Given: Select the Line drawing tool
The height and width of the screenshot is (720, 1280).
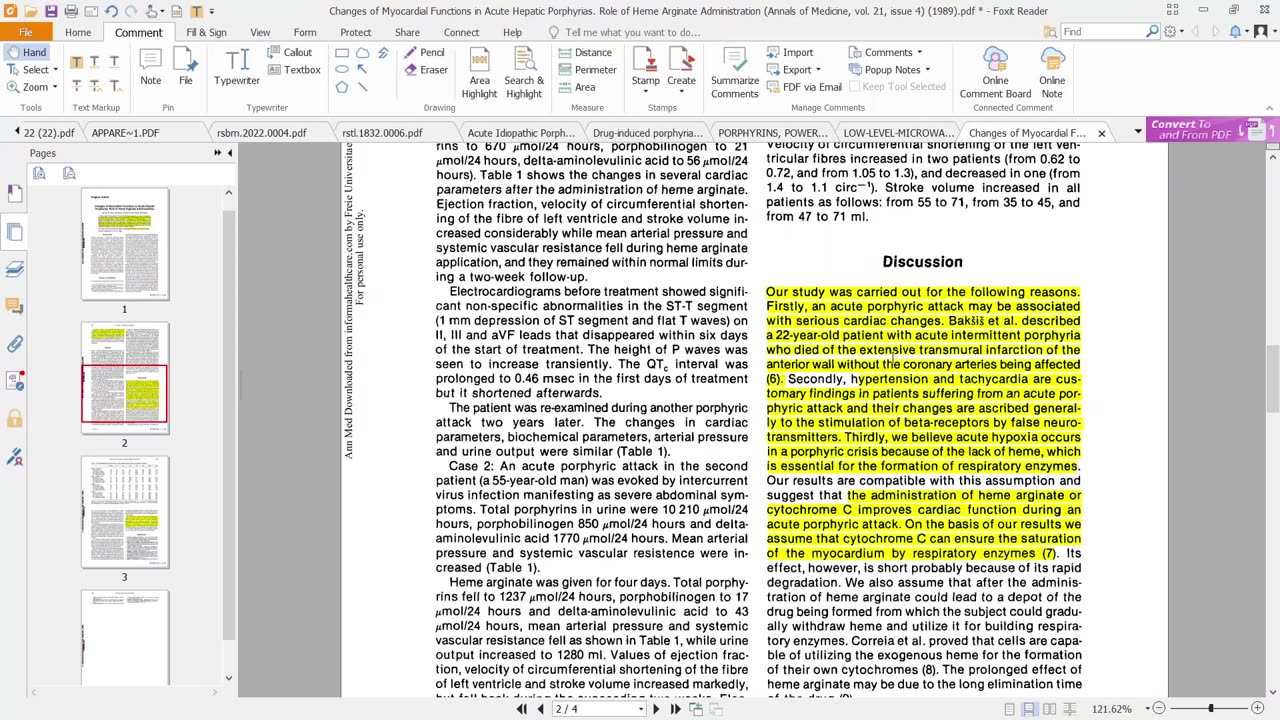Looking at the screenshot, I should (362, 87).
